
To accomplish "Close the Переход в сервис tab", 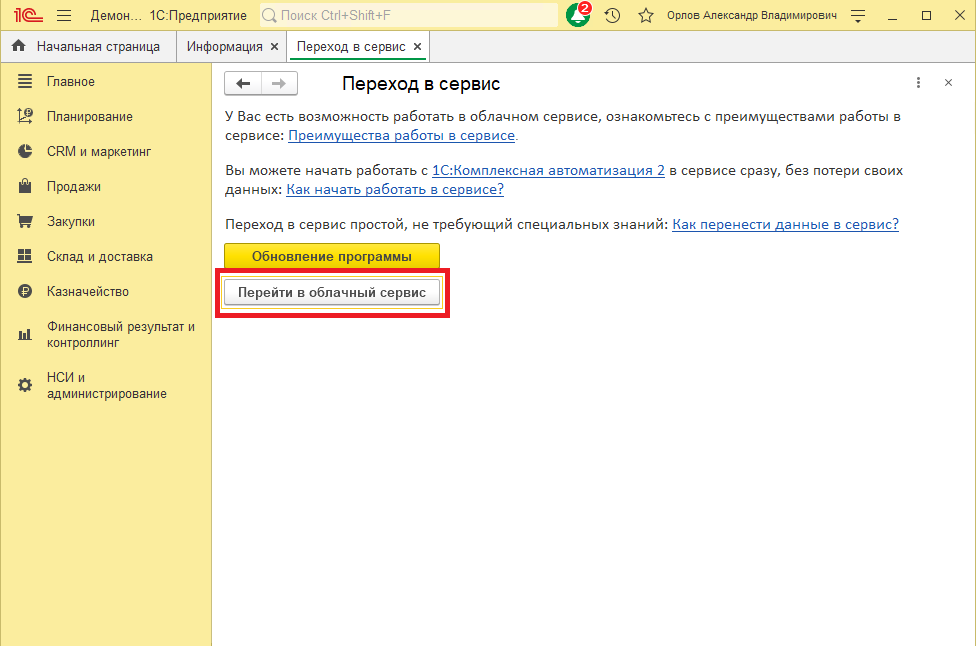I will coord(418,47).
